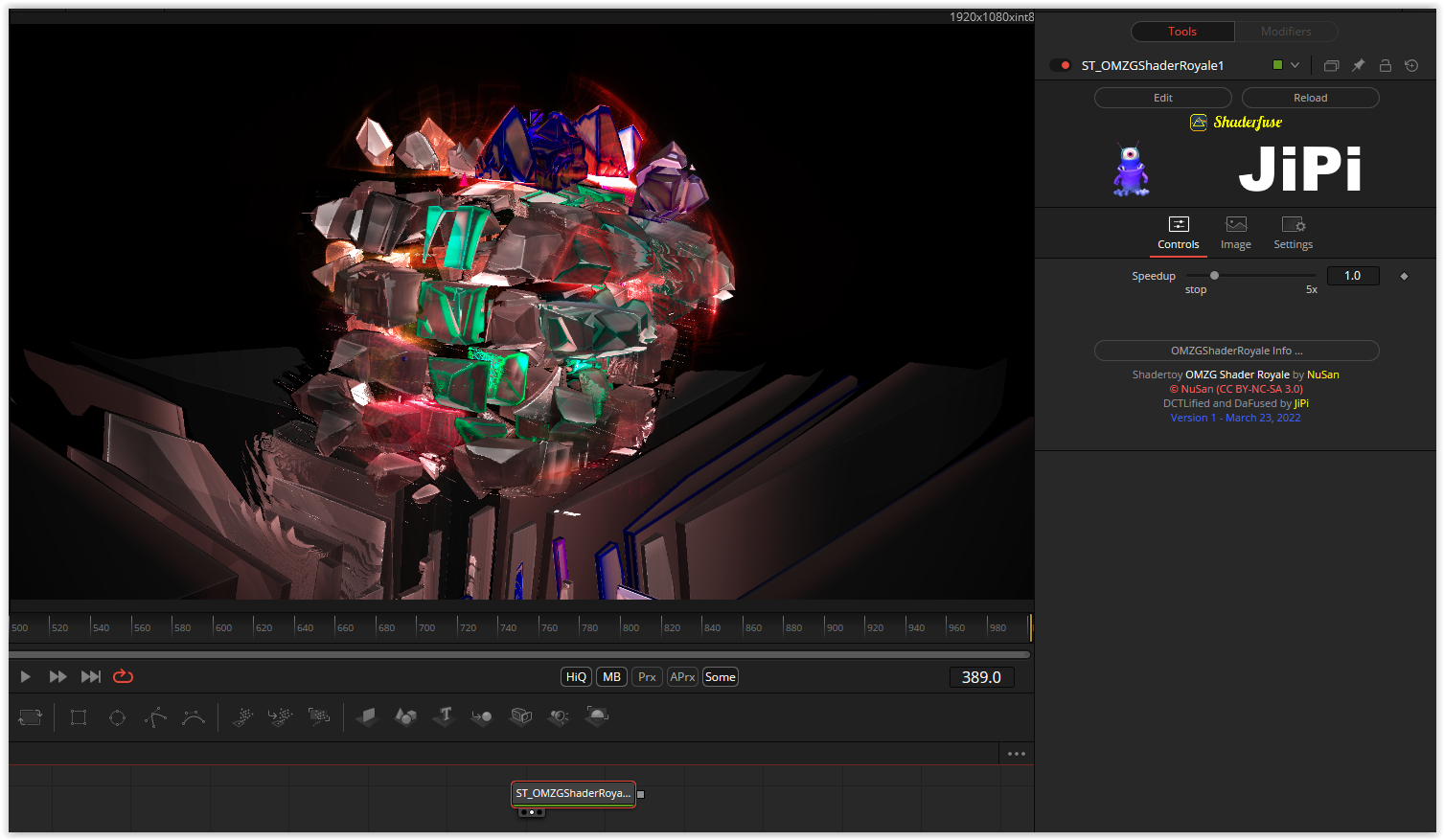Click Speedup keyframe diamond
1444x840 pixels.
point(1404,276)
